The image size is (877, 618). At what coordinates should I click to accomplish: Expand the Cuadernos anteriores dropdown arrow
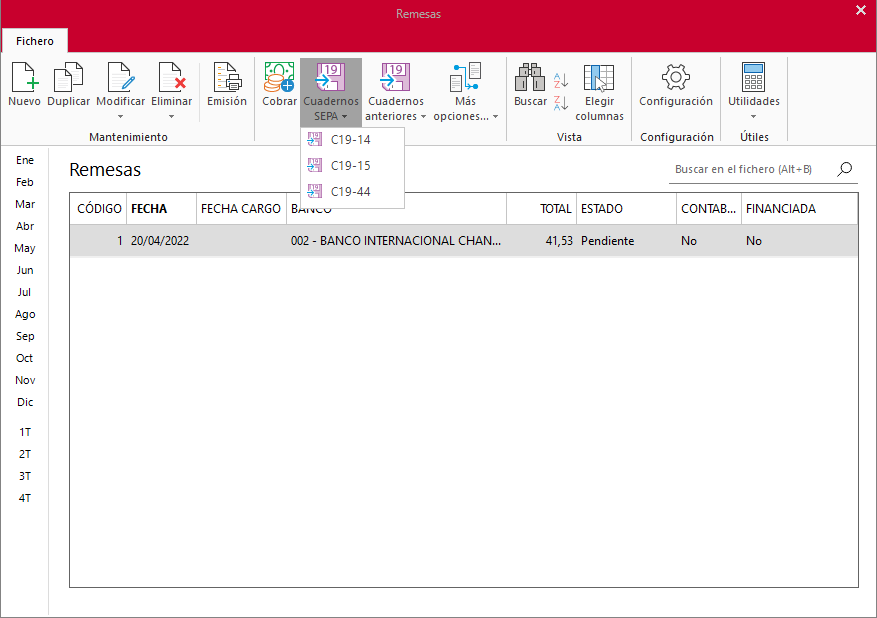[x=423, y=116]
